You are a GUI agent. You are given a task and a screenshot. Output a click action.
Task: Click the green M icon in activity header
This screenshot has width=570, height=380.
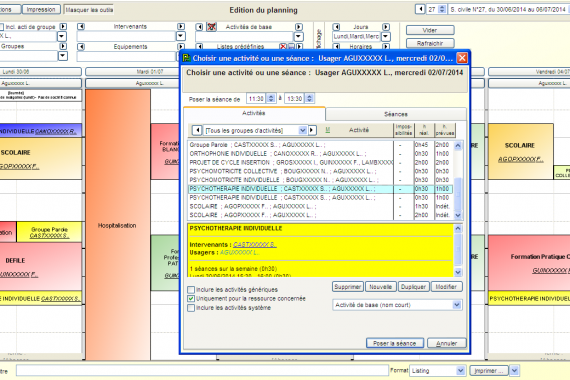click(327, 130)
